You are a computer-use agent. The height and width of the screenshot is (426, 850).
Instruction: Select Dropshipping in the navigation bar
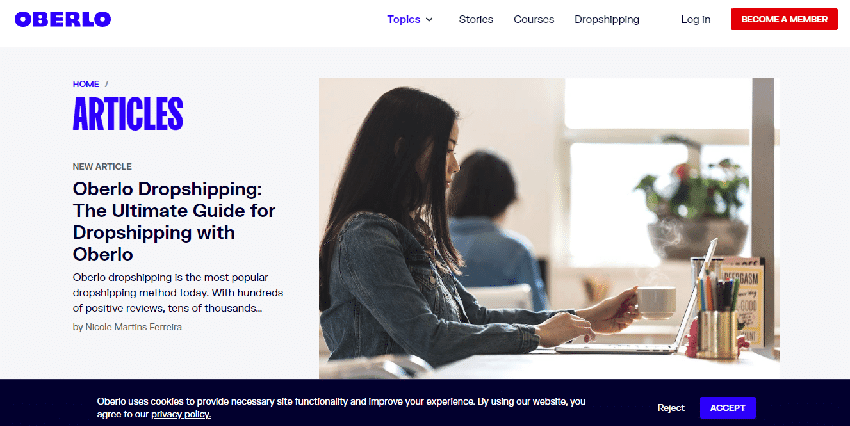(607, 20)
